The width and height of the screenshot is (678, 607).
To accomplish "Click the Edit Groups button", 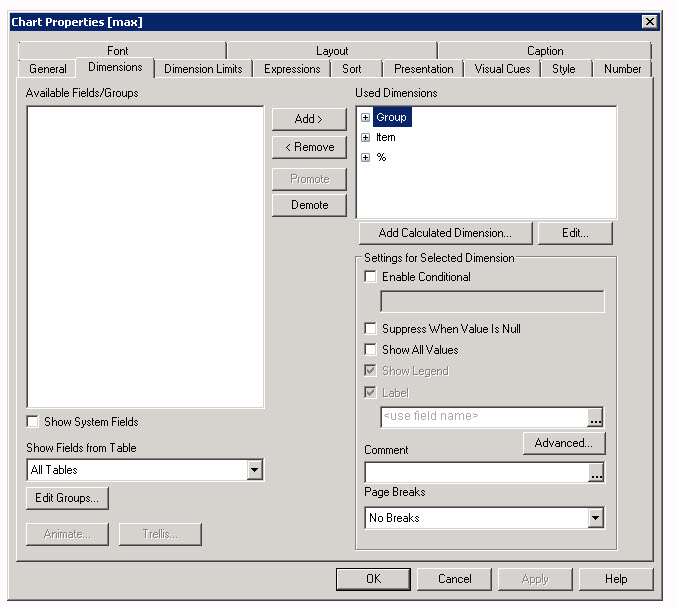I will 67,498.
